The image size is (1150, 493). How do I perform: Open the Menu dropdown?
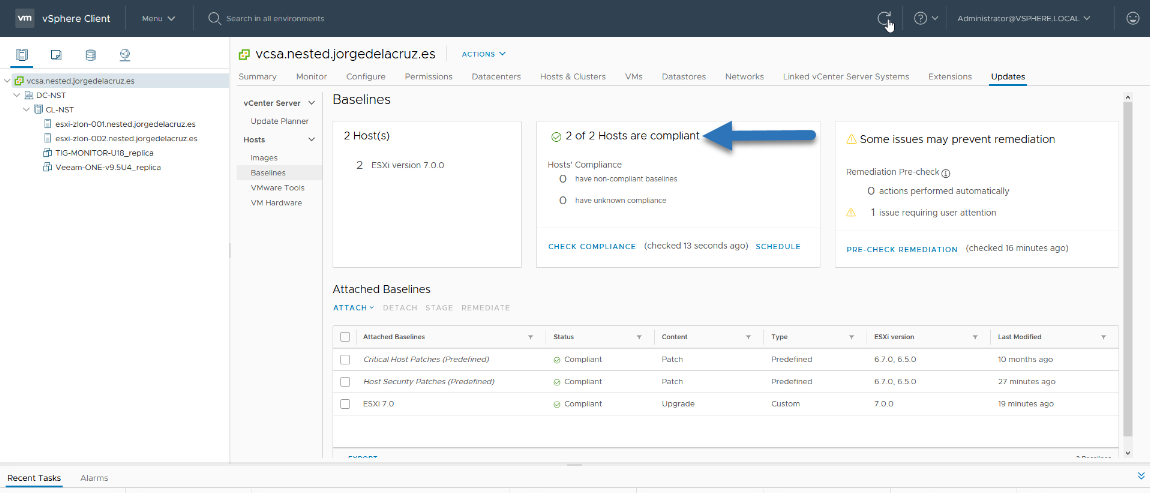point(158,18)
